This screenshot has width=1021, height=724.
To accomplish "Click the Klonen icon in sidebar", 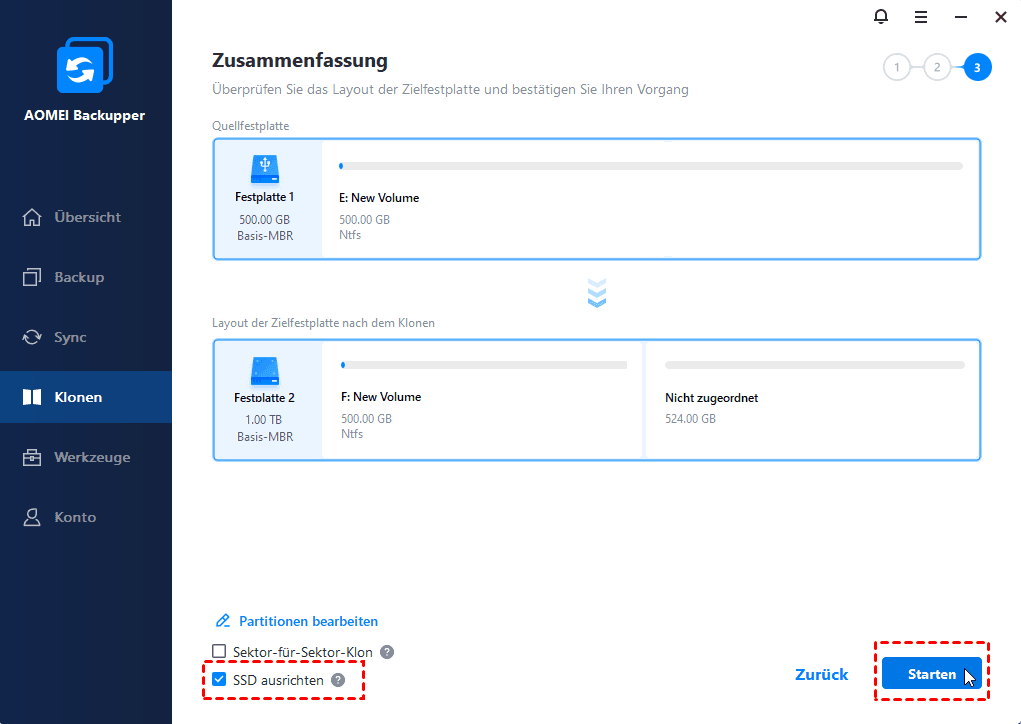I will coord(32,397).
